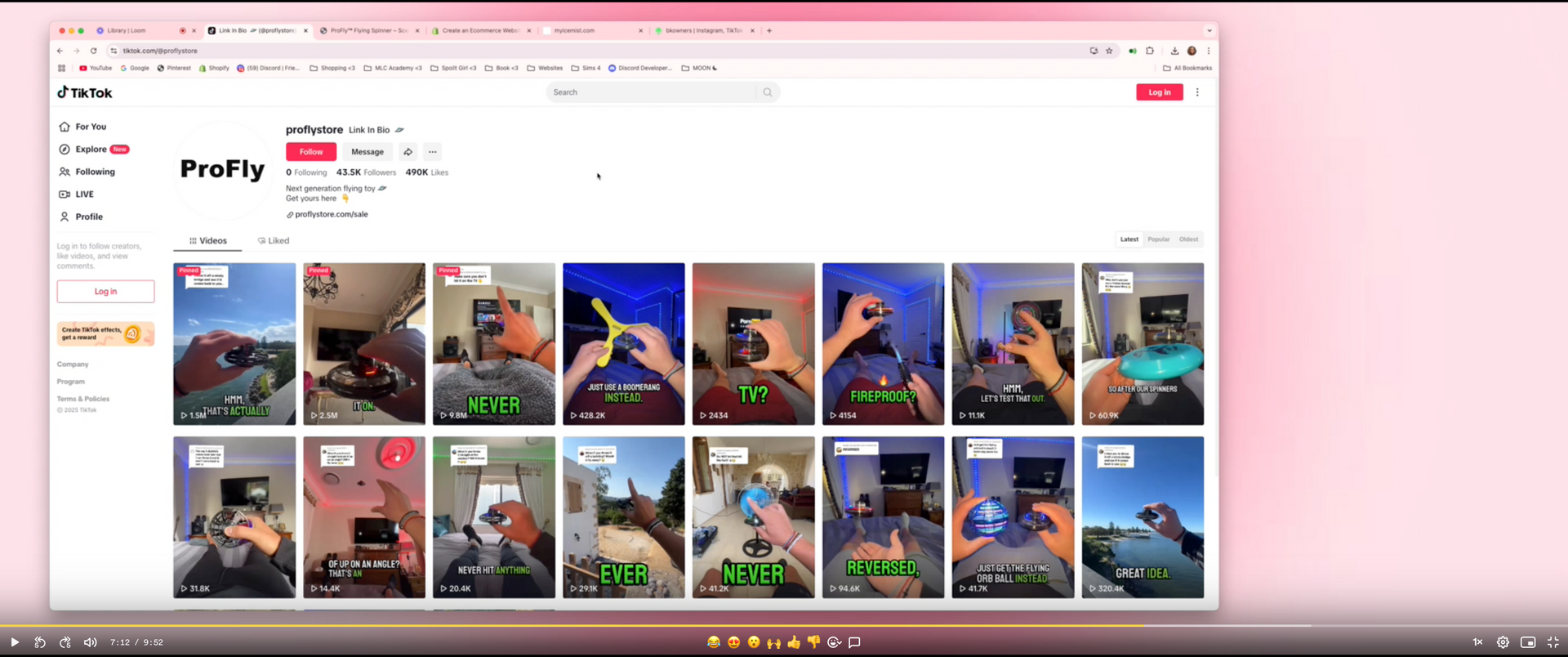
Task: Open browser downloads icon
Action: point(1174,51)
